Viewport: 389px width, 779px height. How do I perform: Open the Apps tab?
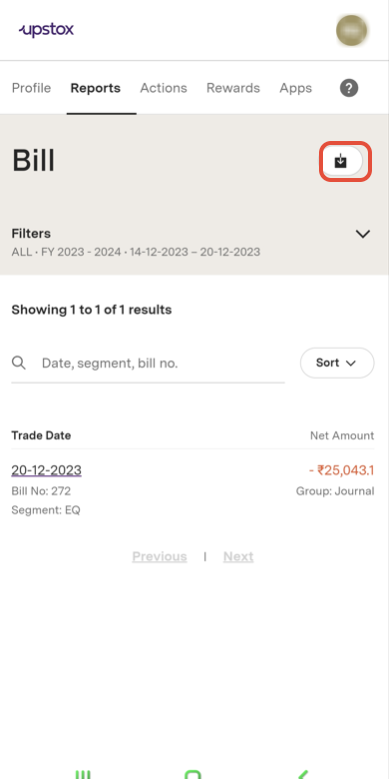coord(296,88)
